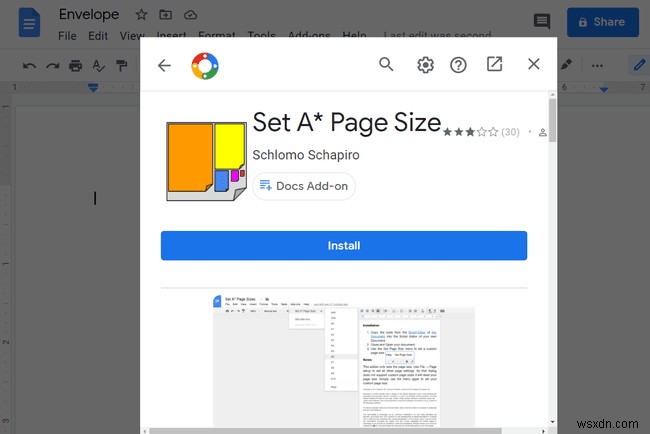Undo the last action
Image resolution: width=650 pixels, height=434 pixels.
coord(29,65)
